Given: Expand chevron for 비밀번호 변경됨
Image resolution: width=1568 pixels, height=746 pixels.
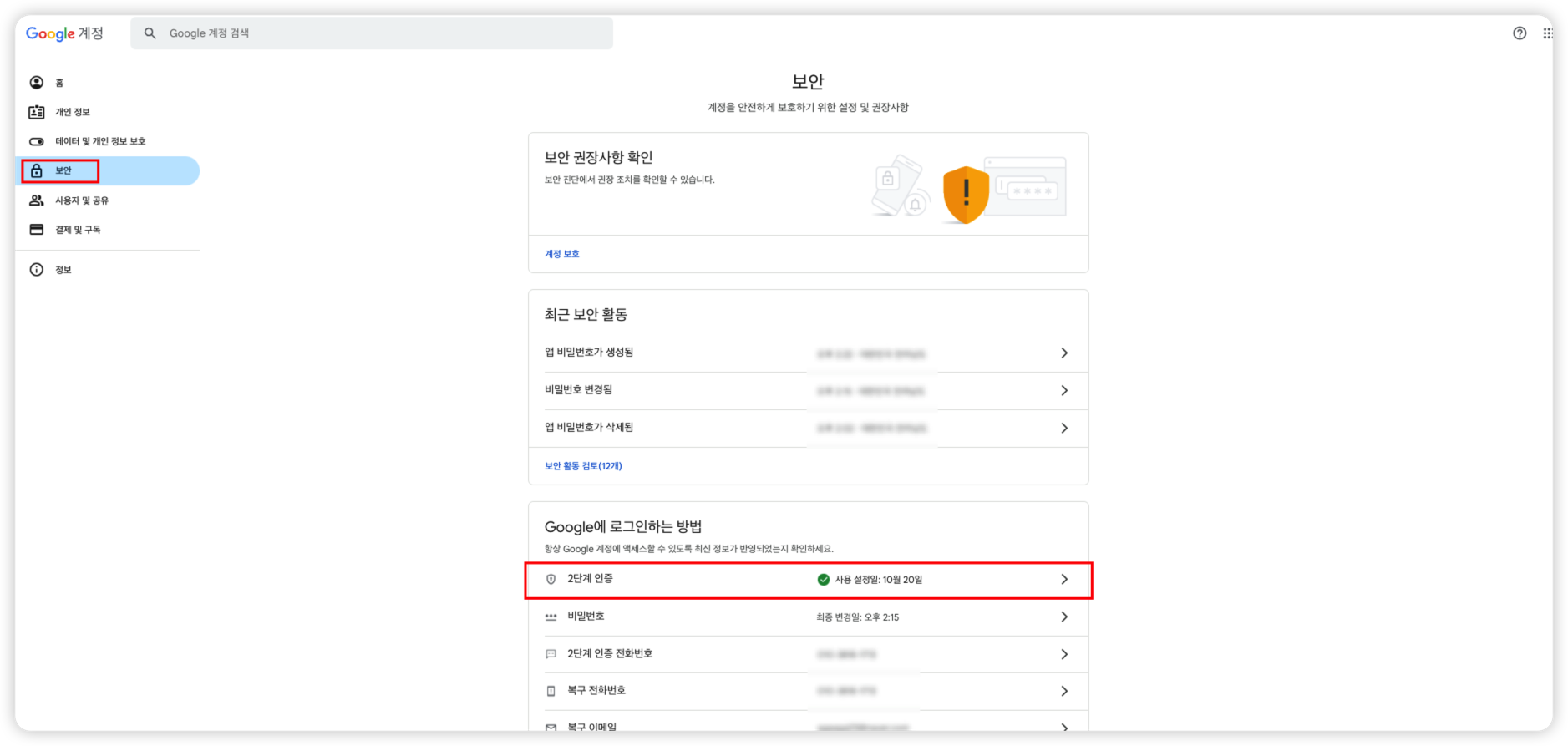Looking at the screenshot, I should pyautogui.click(x=1064, y=391).
